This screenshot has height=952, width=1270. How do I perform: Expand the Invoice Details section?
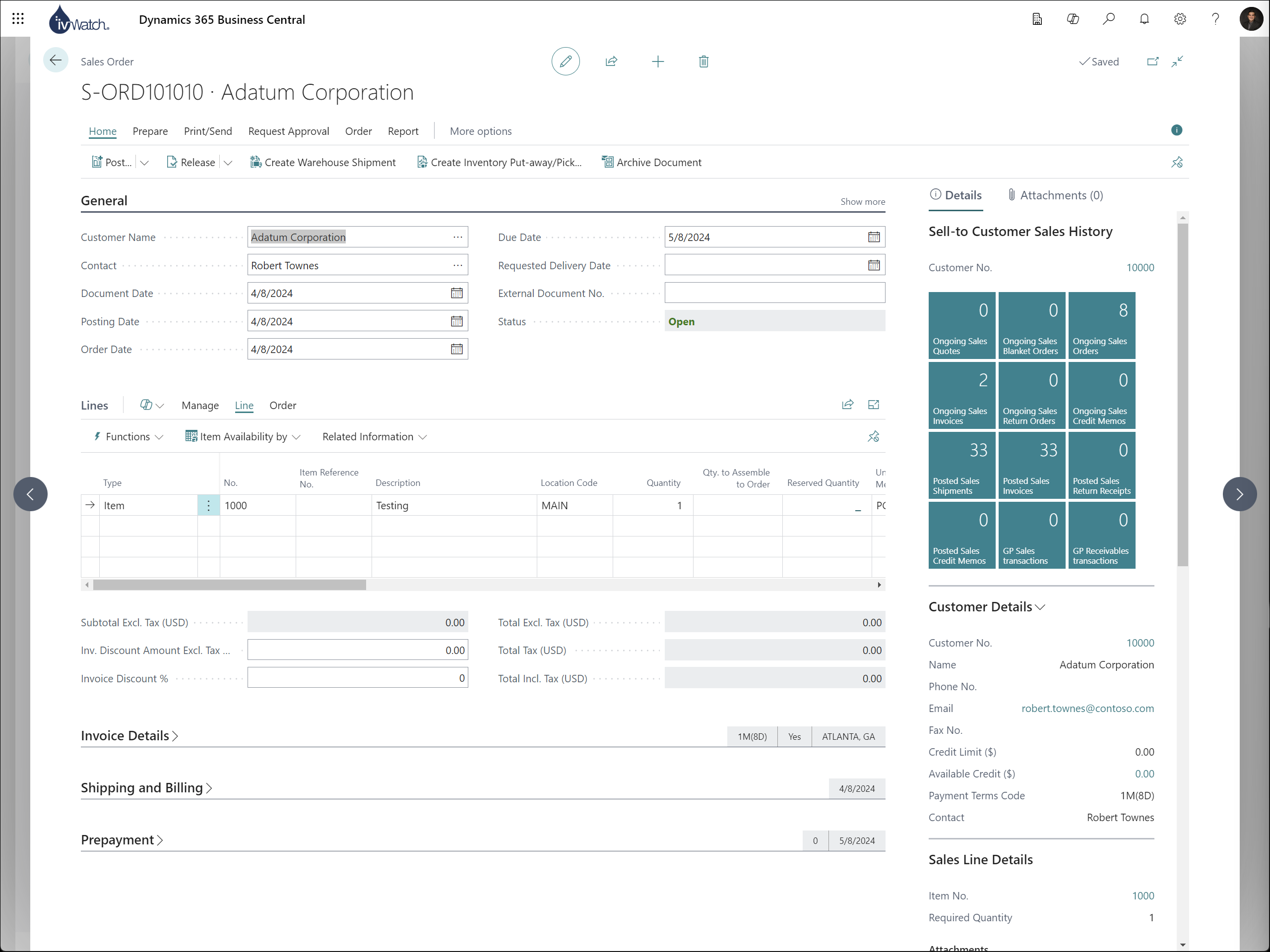pyautogui.click(x=127, y=735)
